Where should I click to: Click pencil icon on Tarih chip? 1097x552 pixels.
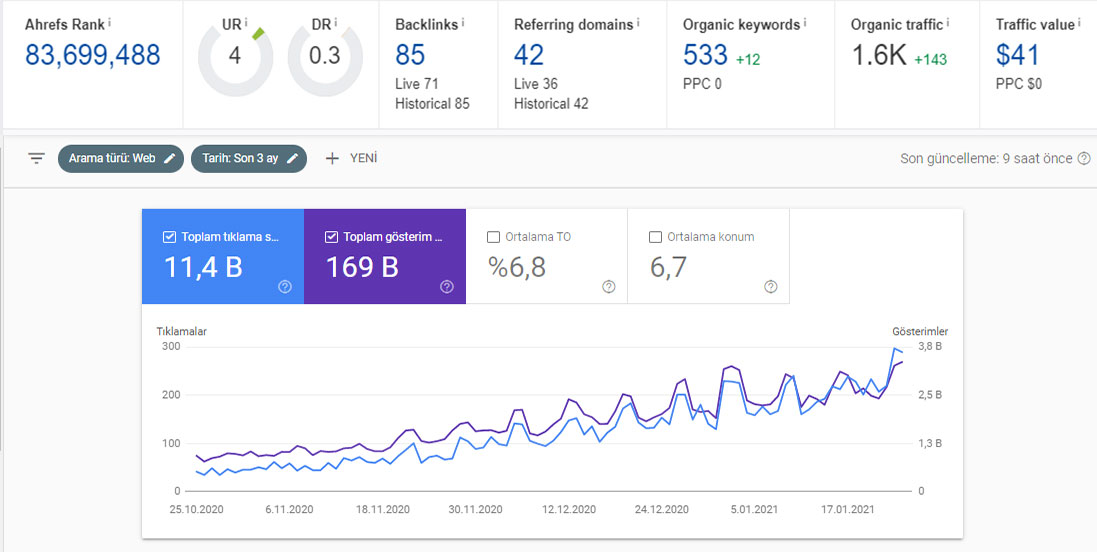tap(292, 159)
